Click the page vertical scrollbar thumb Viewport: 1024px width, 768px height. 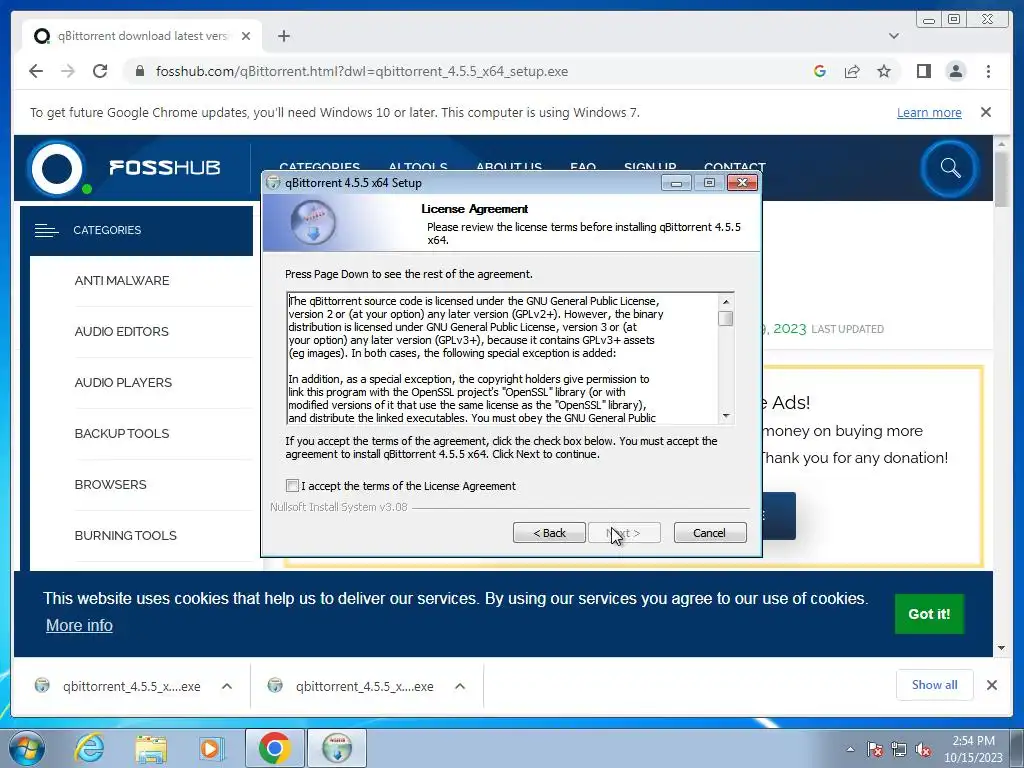point(1001,180)
